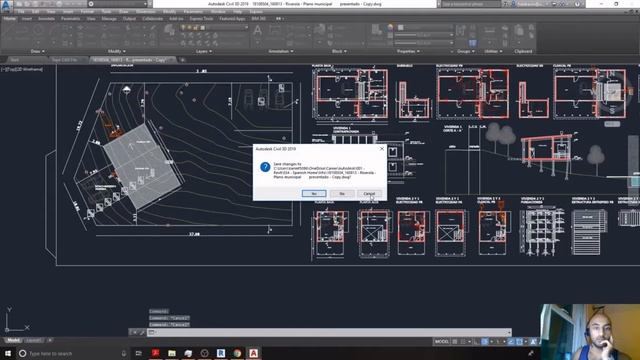Expand the Utilities panel flyout
The width and height of the screenshot is (640, 360).
click(x=493, y=51)
